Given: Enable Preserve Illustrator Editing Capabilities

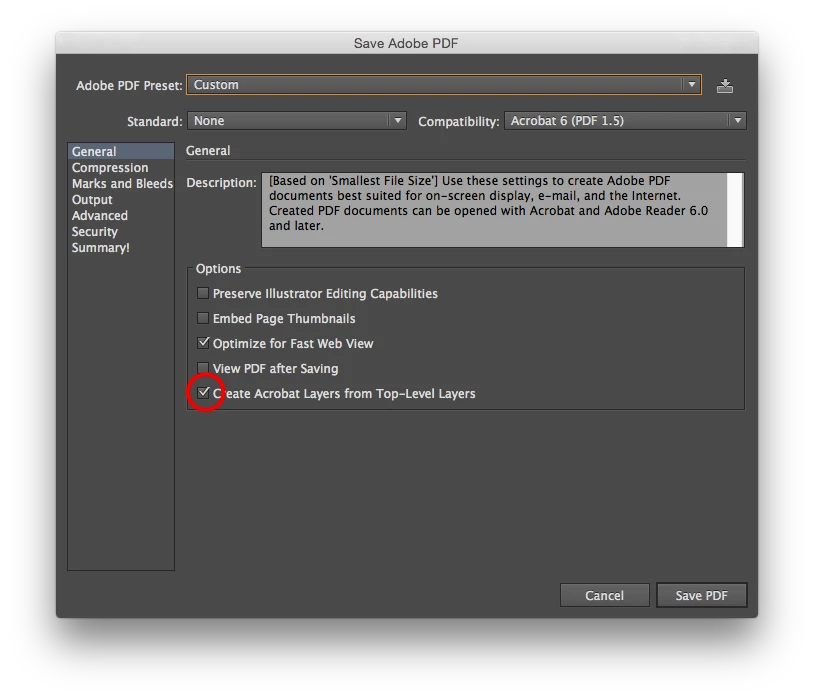Looking at the screenshot, I should pos(203,293).
